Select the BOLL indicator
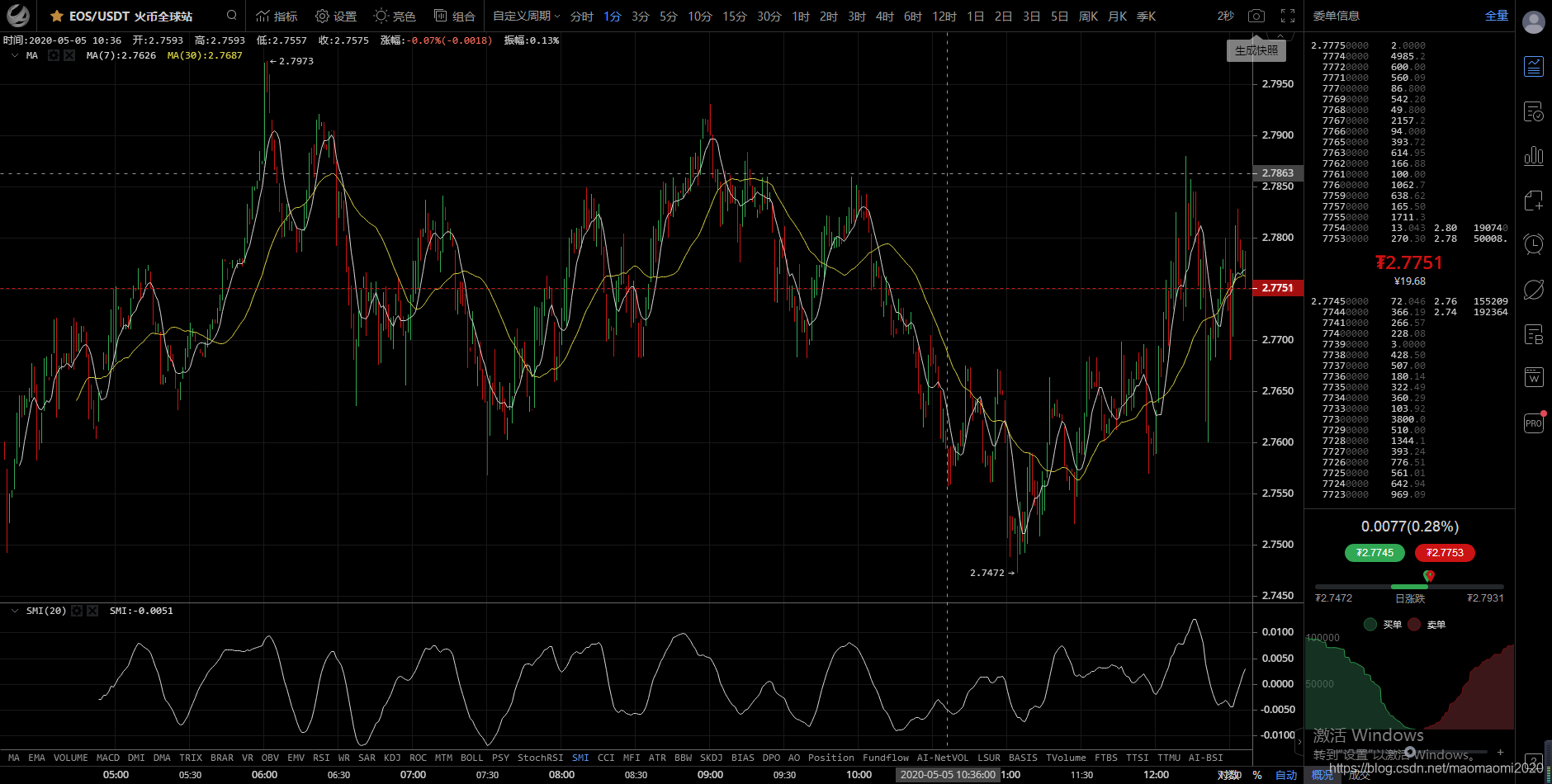 (x=472, y=758)
